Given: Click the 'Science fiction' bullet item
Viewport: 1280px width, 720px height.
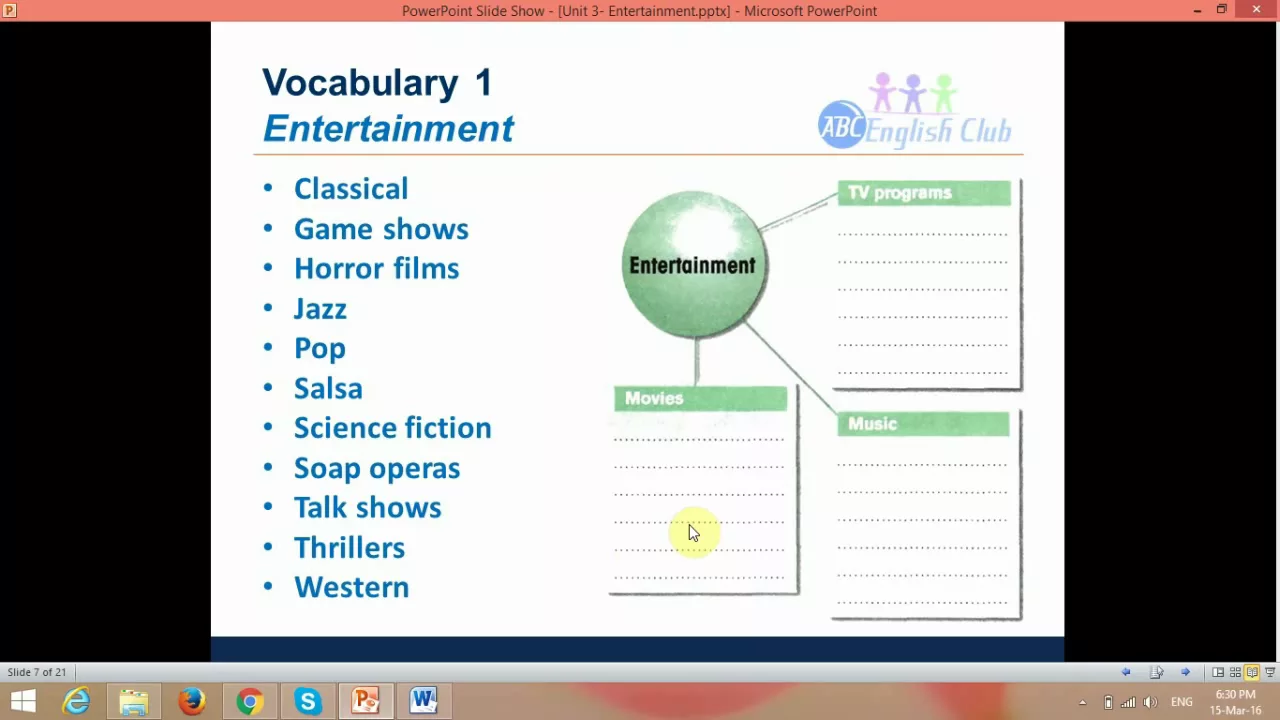Looking at the screenshot, I should coord(392,428).
